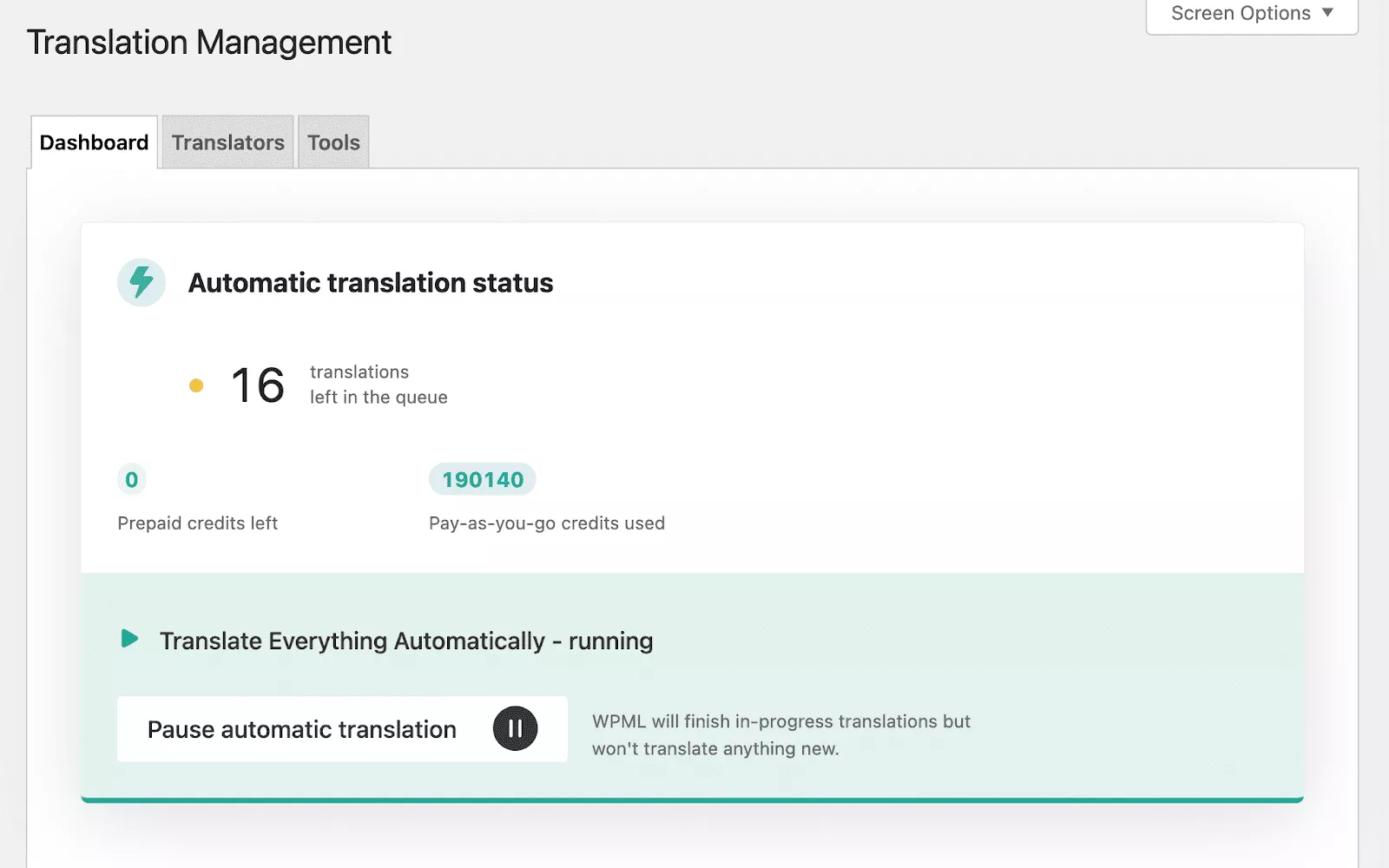
Task: Click the number 16 queue count
Action: click(258, 385)
